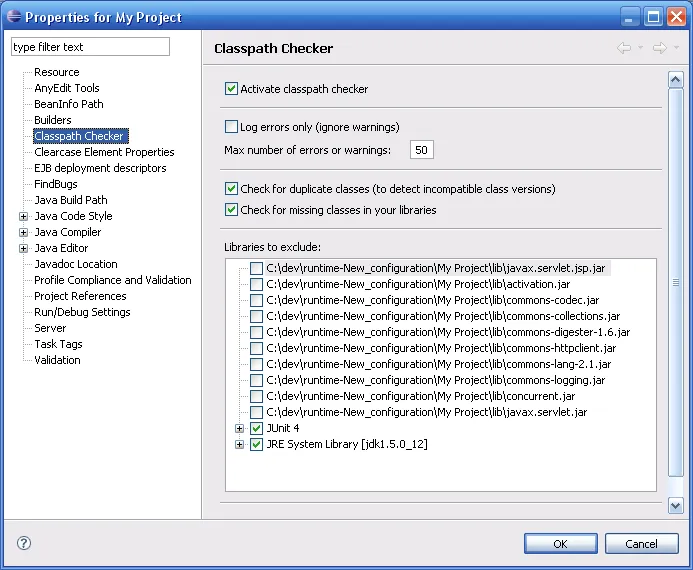Select the commons-logging.jar path row
The height and width of the screenshot is (570, 693).
coord(435,380)
